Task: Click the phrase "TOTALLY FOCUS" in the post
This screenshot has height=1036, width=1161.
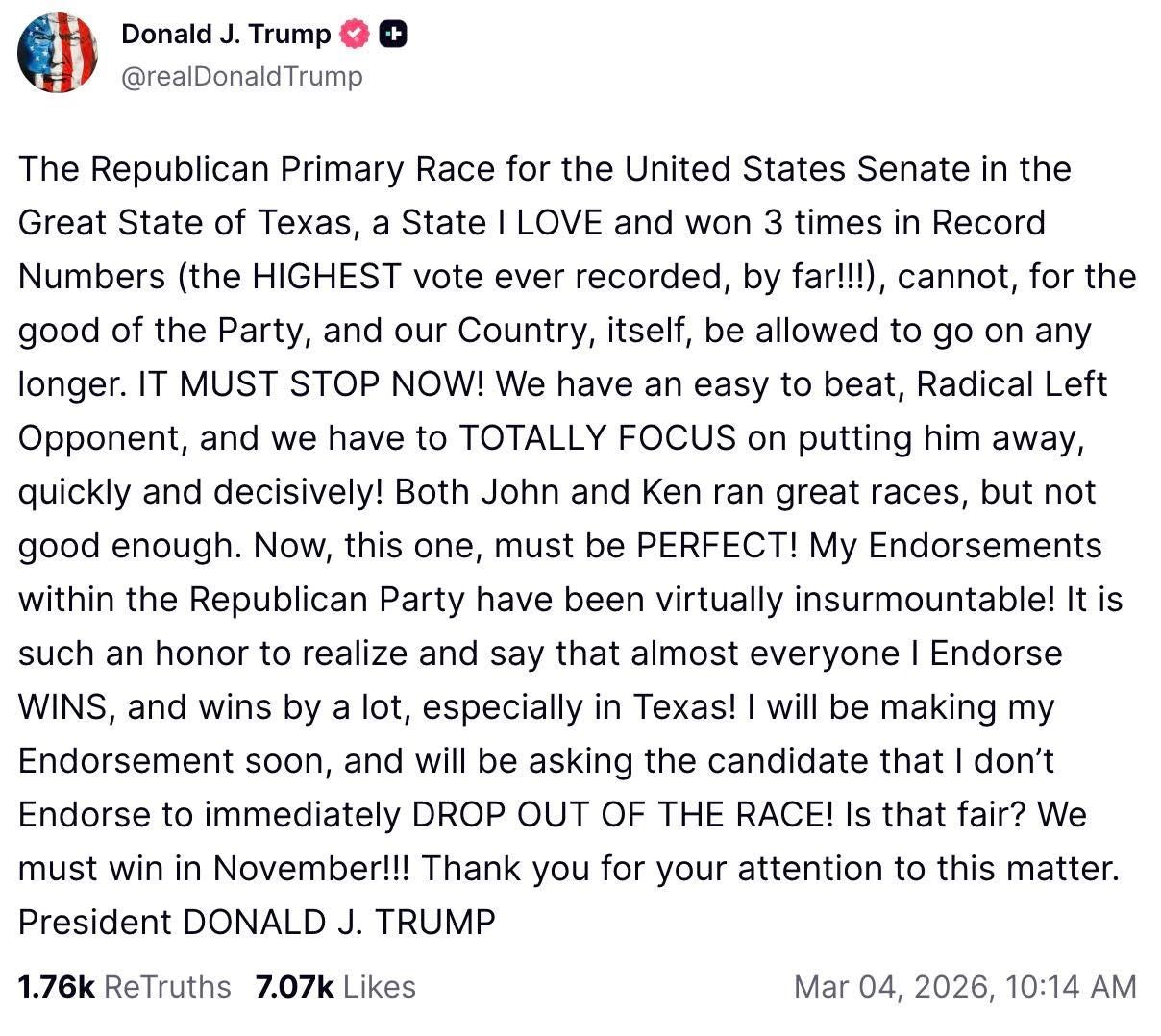Action: click(x=598, y=438)
